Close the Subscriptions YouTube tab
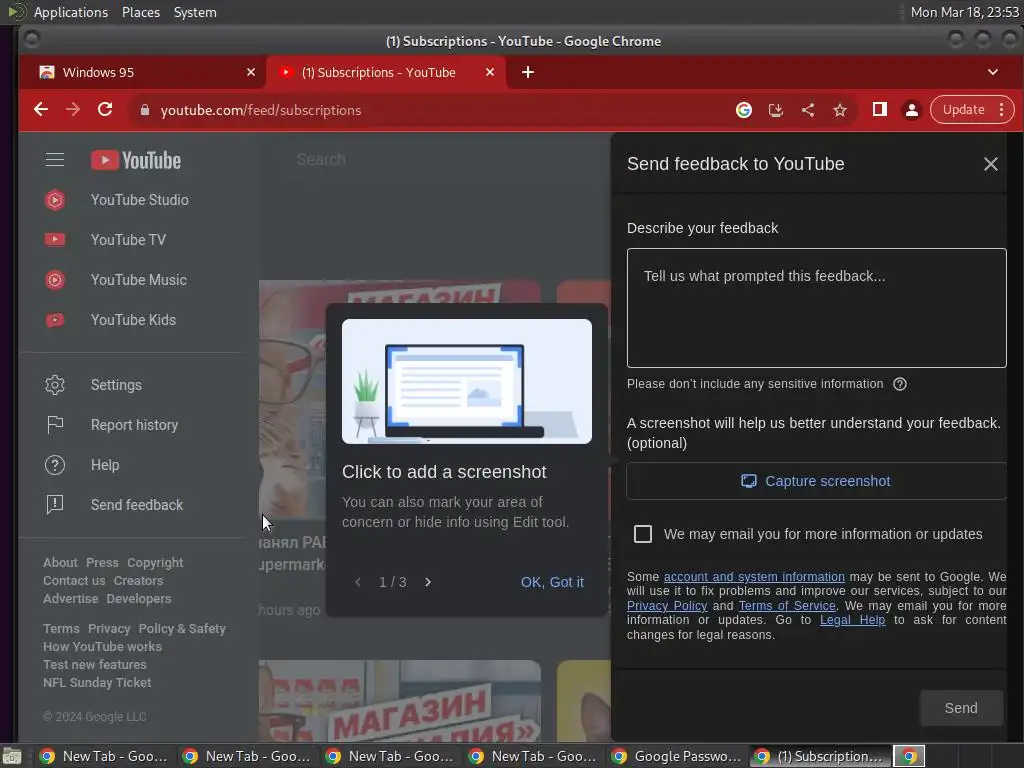 (x=490, y=72)
